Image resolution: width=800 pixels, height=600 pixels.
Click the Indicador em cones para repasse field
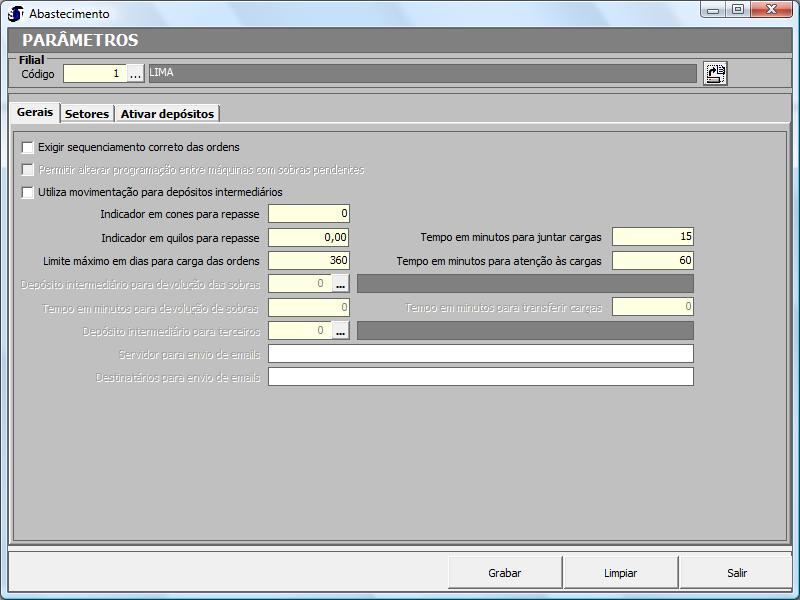tap(308, 213)
